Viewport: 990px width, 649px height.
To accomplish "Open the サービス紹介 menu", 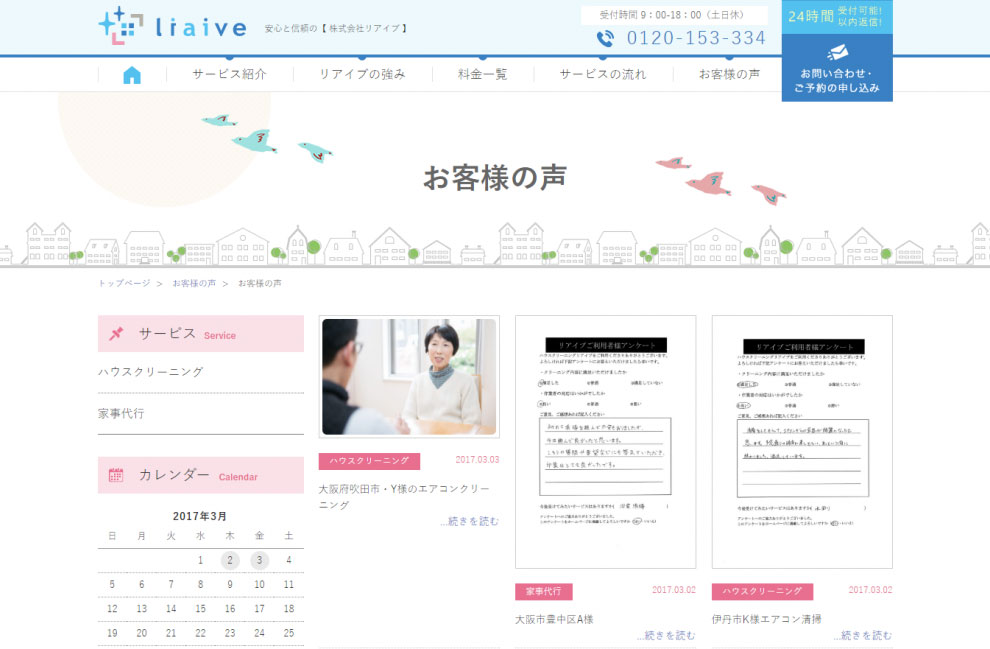I will pos(229,74).
